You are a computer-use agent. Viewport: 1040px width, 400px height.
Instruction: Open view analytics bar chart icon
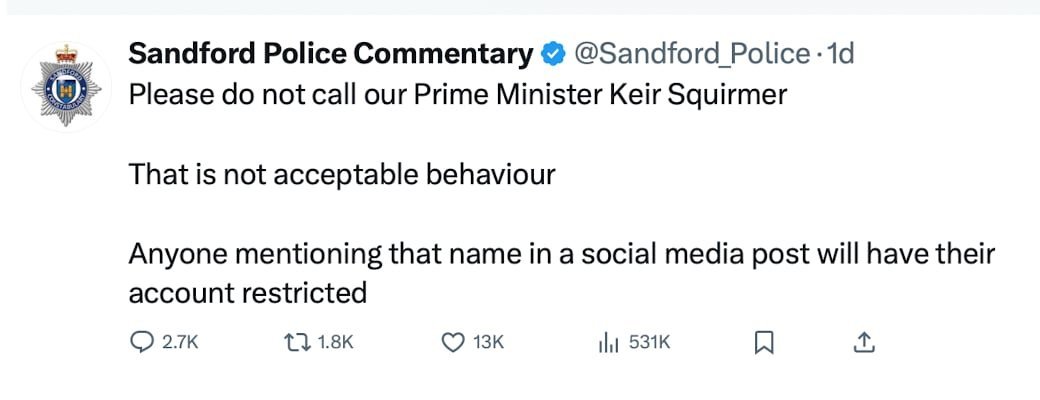(608, 343)
